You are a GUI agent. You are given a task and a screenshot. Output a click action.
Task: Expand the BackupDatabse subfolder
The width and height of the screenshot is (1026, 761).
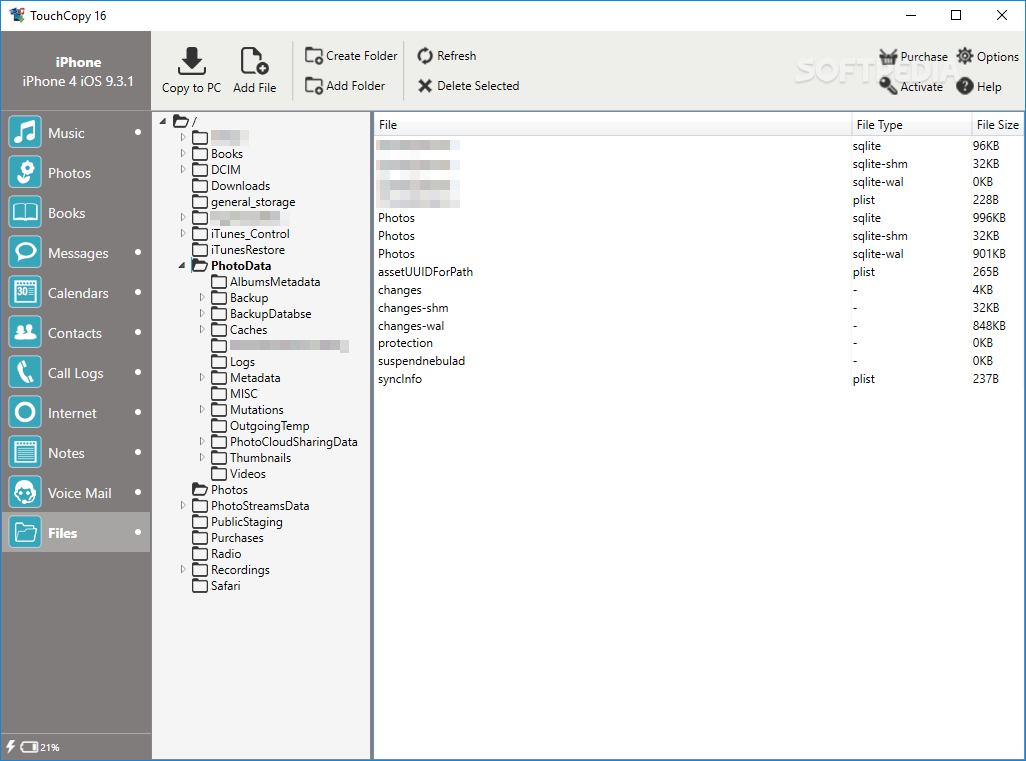pos(202,313)
